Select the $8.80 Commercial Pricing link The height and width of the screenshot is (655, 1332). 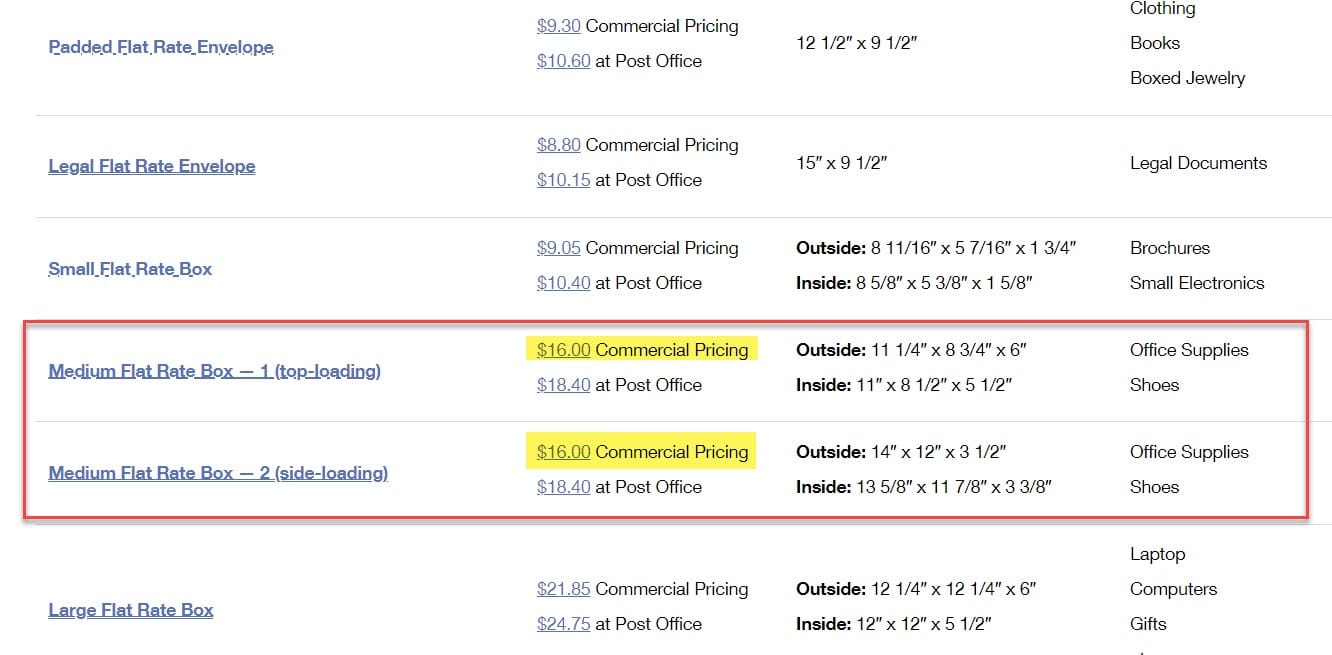[558, 145]
